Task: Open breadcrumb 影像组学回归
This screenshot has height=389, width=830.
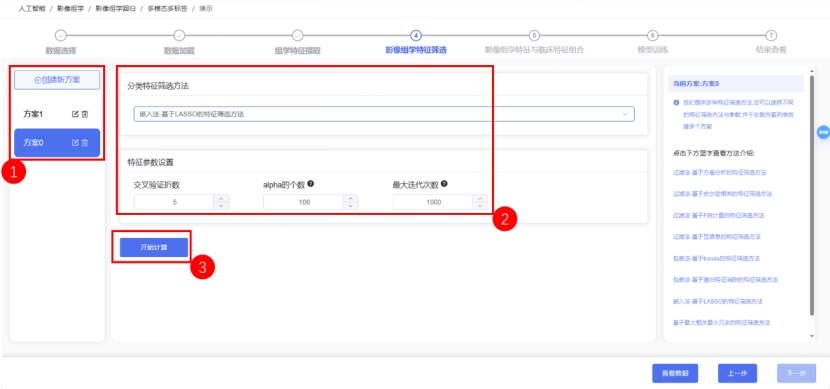Action: point(115,9)
